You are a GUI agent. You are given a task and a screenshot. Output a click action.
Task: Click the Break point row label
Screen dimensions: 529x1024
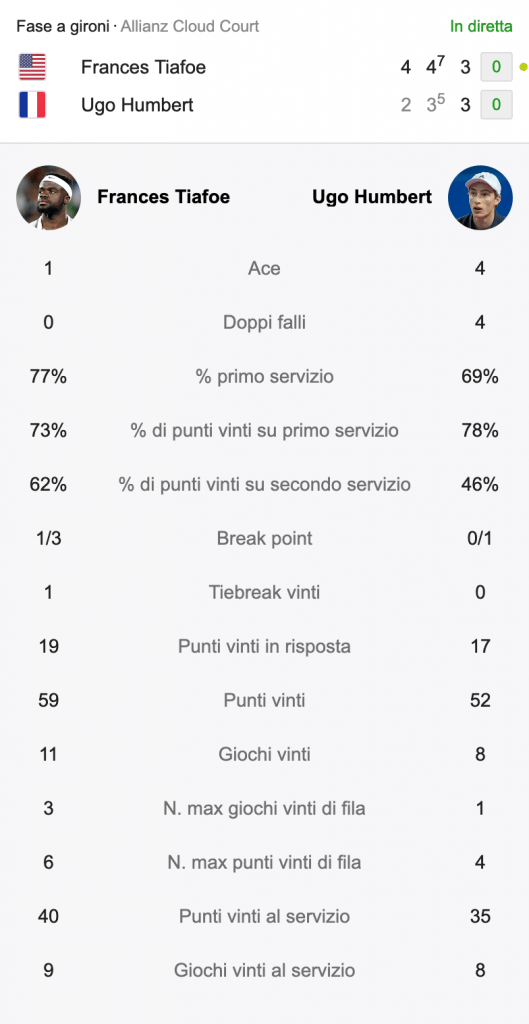click(264, 538)
